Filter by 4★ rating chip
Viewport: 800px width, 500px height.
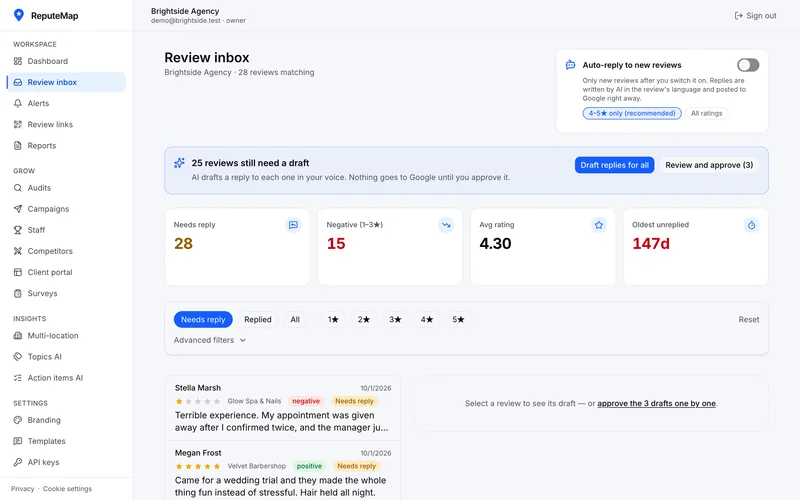point(427,319)
